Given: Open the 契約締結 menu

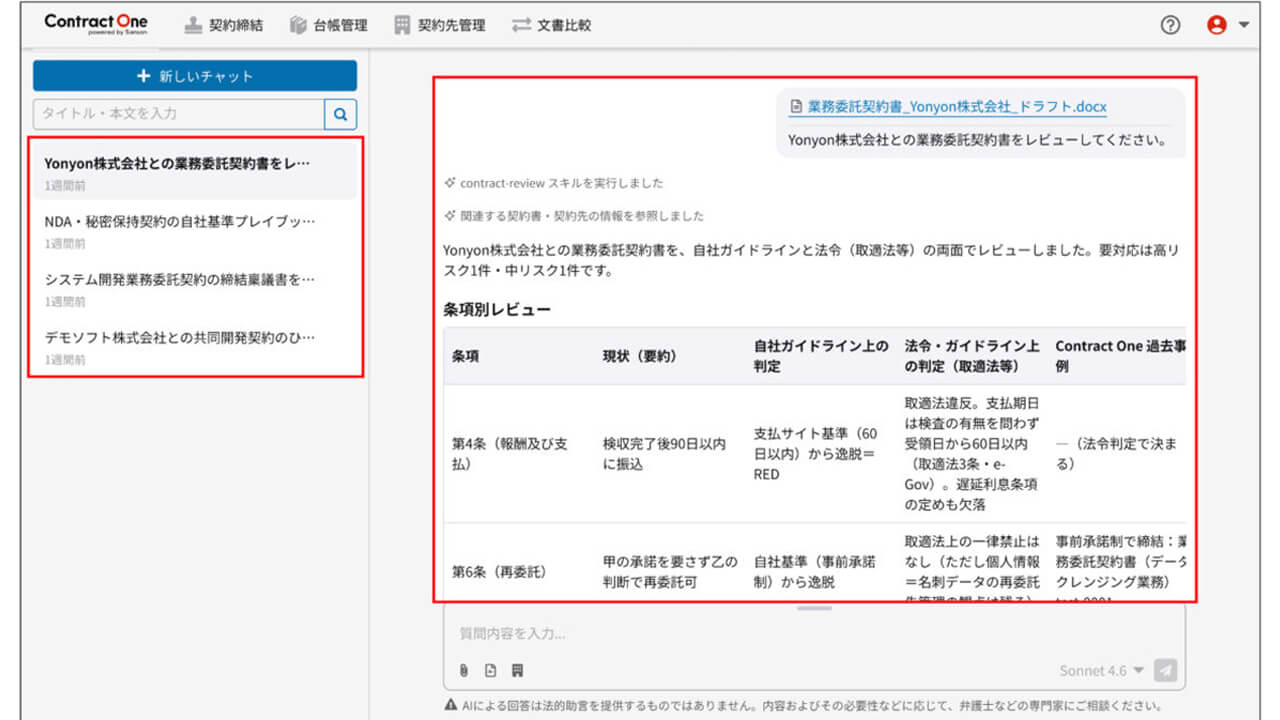Looking at the screenshot, I should 224,25.
